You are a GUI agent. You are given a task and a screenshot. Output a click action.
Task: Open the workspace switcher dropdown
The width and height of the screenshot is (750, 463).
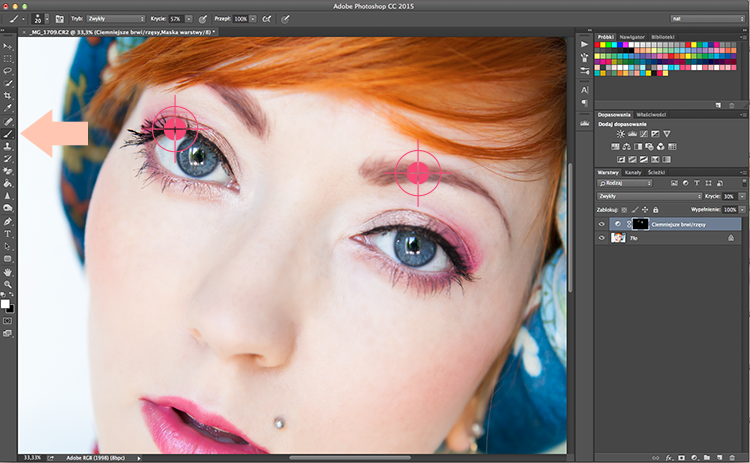(707, 19)
